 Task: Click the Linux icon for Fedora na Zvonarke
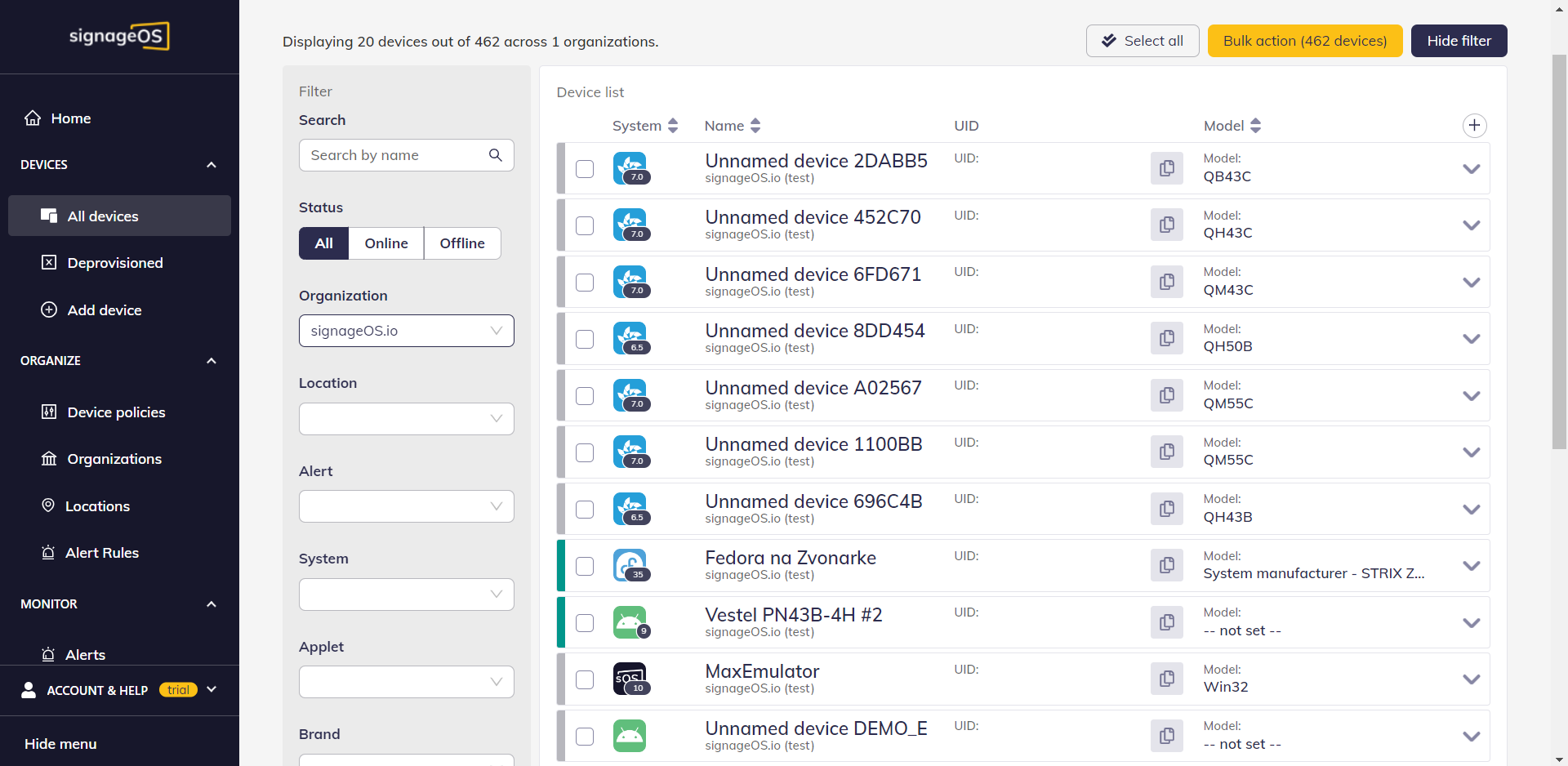pyautogui.click(x=630, y=565)
